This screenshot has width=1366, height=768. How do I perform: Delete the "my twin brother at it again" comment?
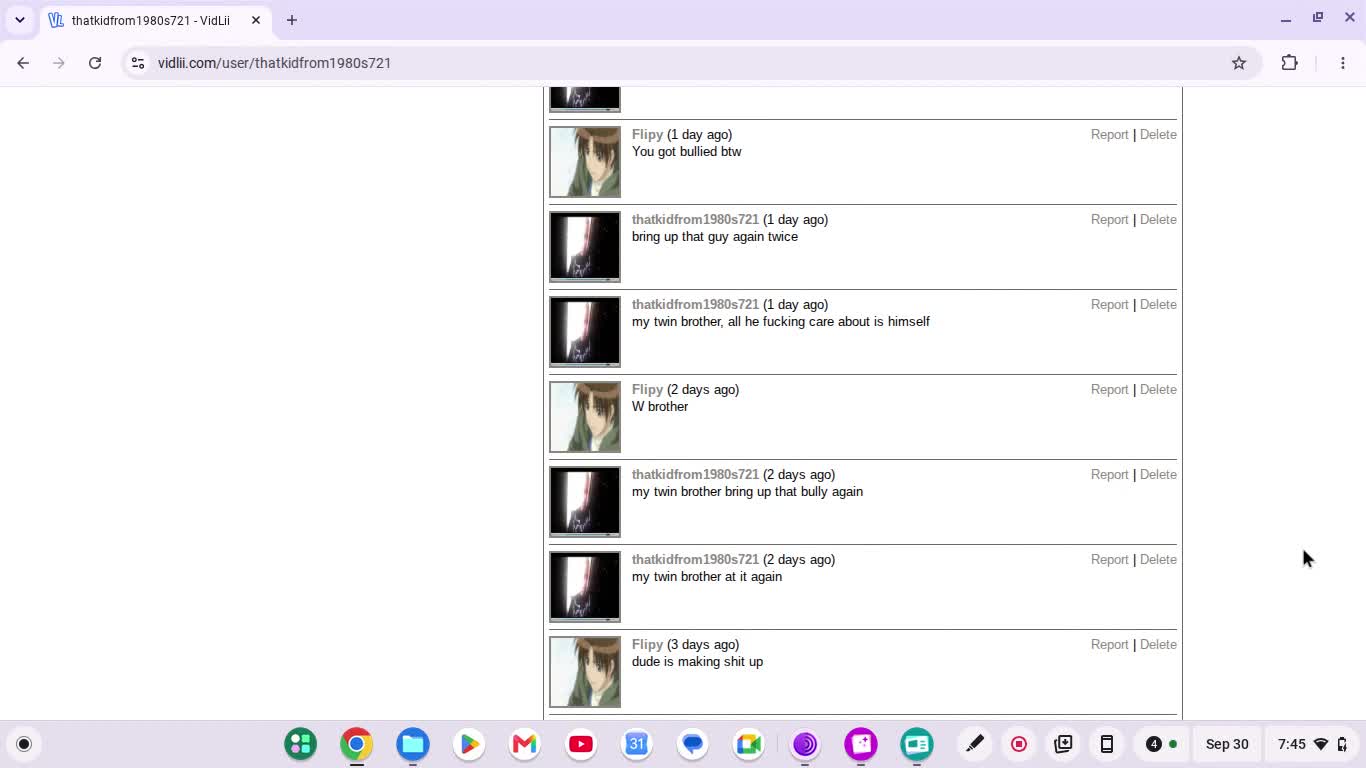pos(1158,560)
